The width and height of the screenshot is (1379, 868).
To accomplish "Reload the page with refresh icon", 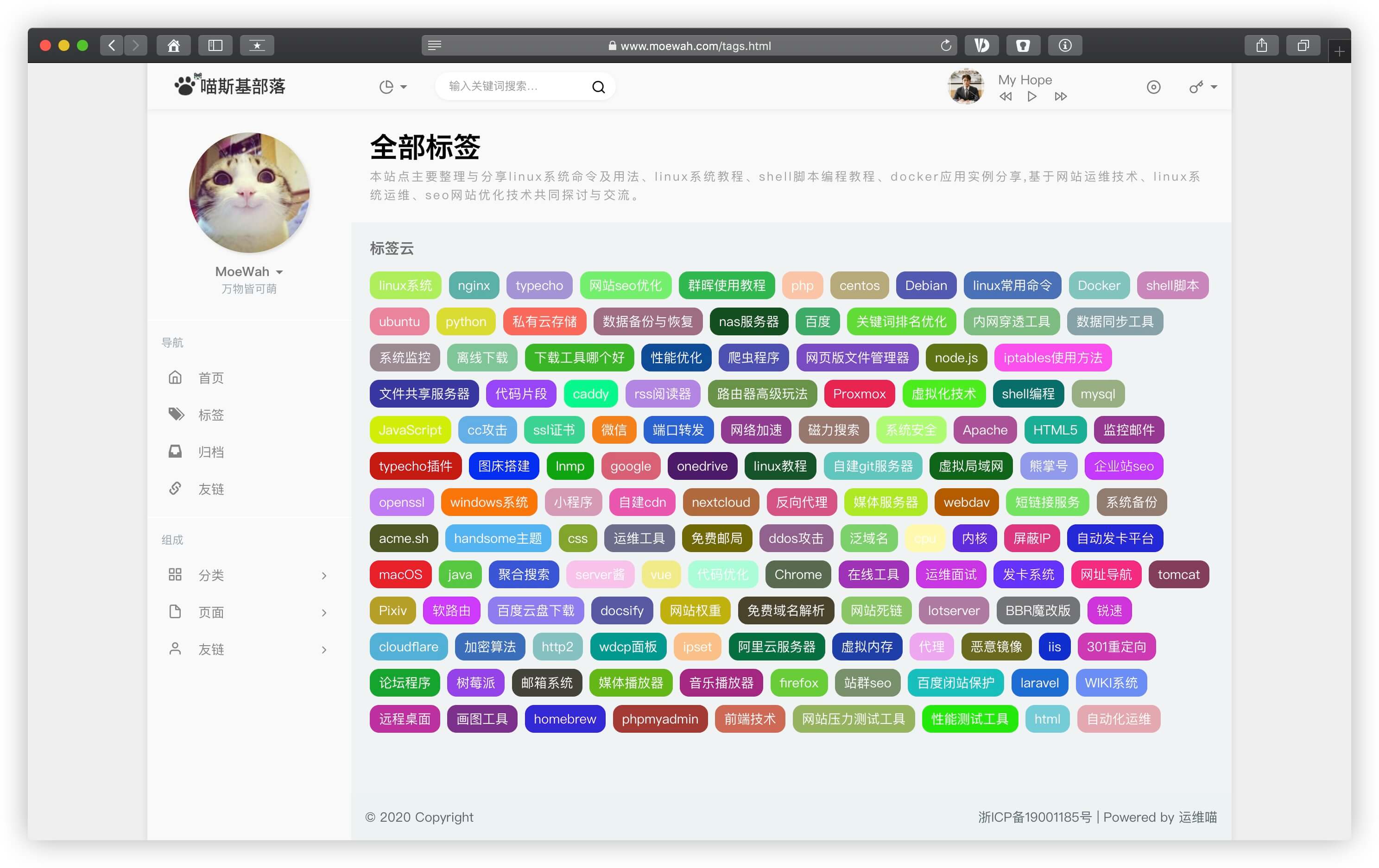I will point(945,45).
